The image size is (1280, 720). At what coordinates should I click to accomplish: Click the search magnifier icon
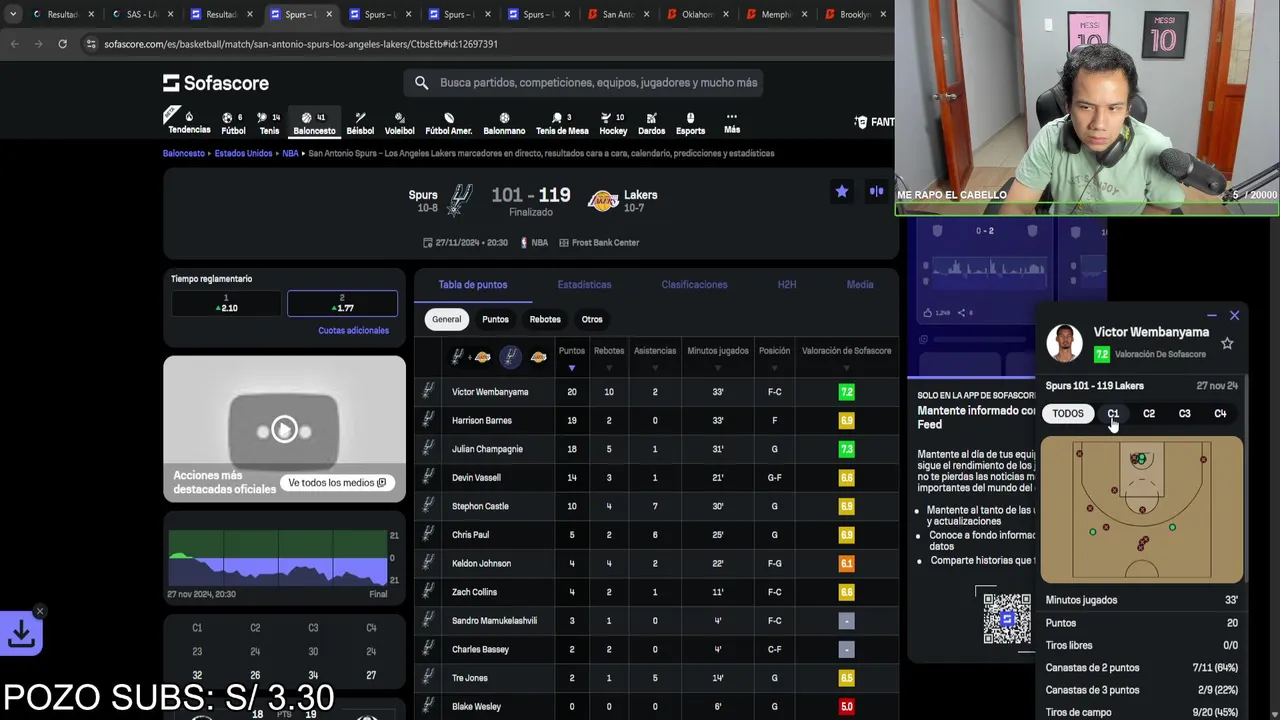pyautogui.click(x=421, y=83)
